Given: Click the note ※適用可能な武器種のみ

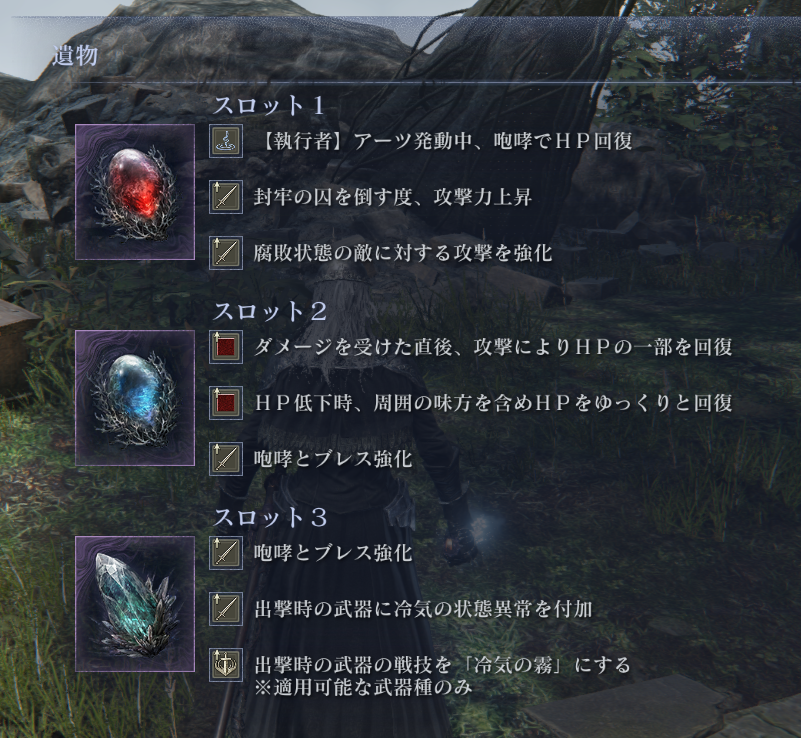Looking at the screenshot, I should 363,687.
